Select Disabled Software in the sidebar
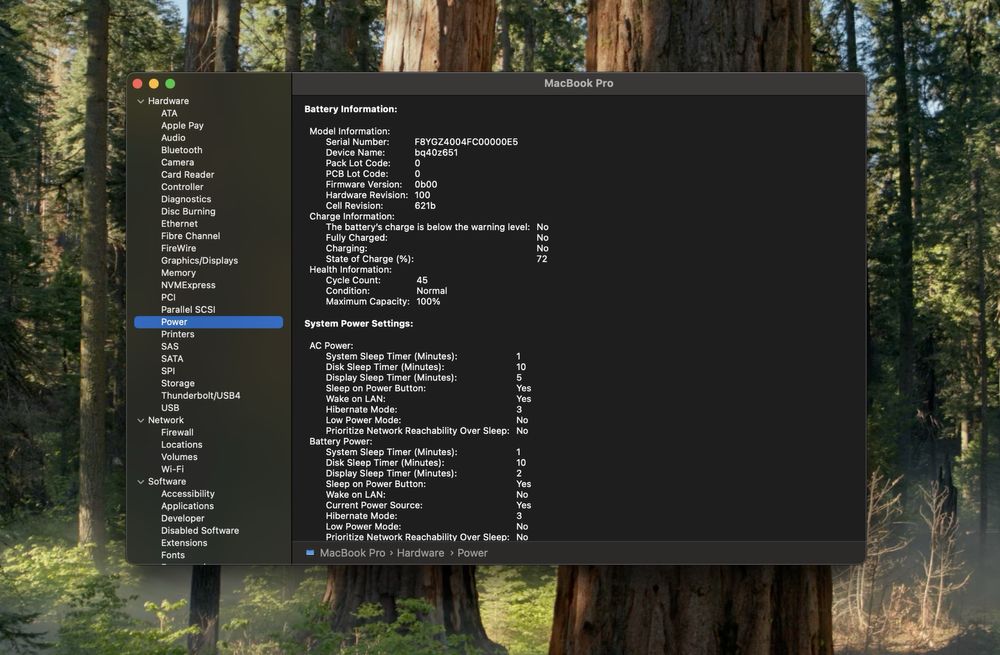Screen dimensions: 1000x655 tap(200, 531)
